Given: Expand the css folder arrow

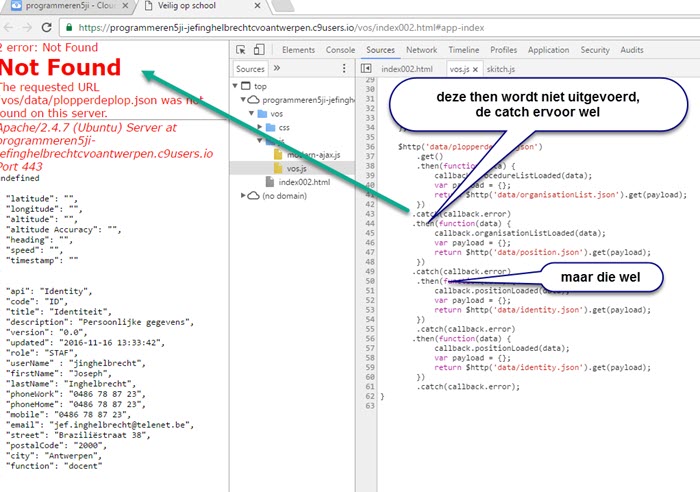Looking at the screenshot, I should click(259, 127).
